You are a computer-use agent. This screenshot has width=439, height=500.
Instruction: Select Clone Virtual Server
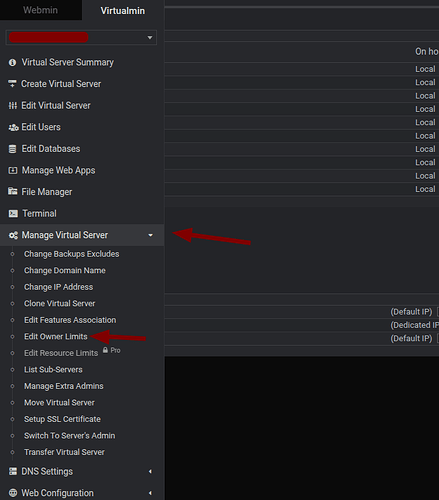60,303
